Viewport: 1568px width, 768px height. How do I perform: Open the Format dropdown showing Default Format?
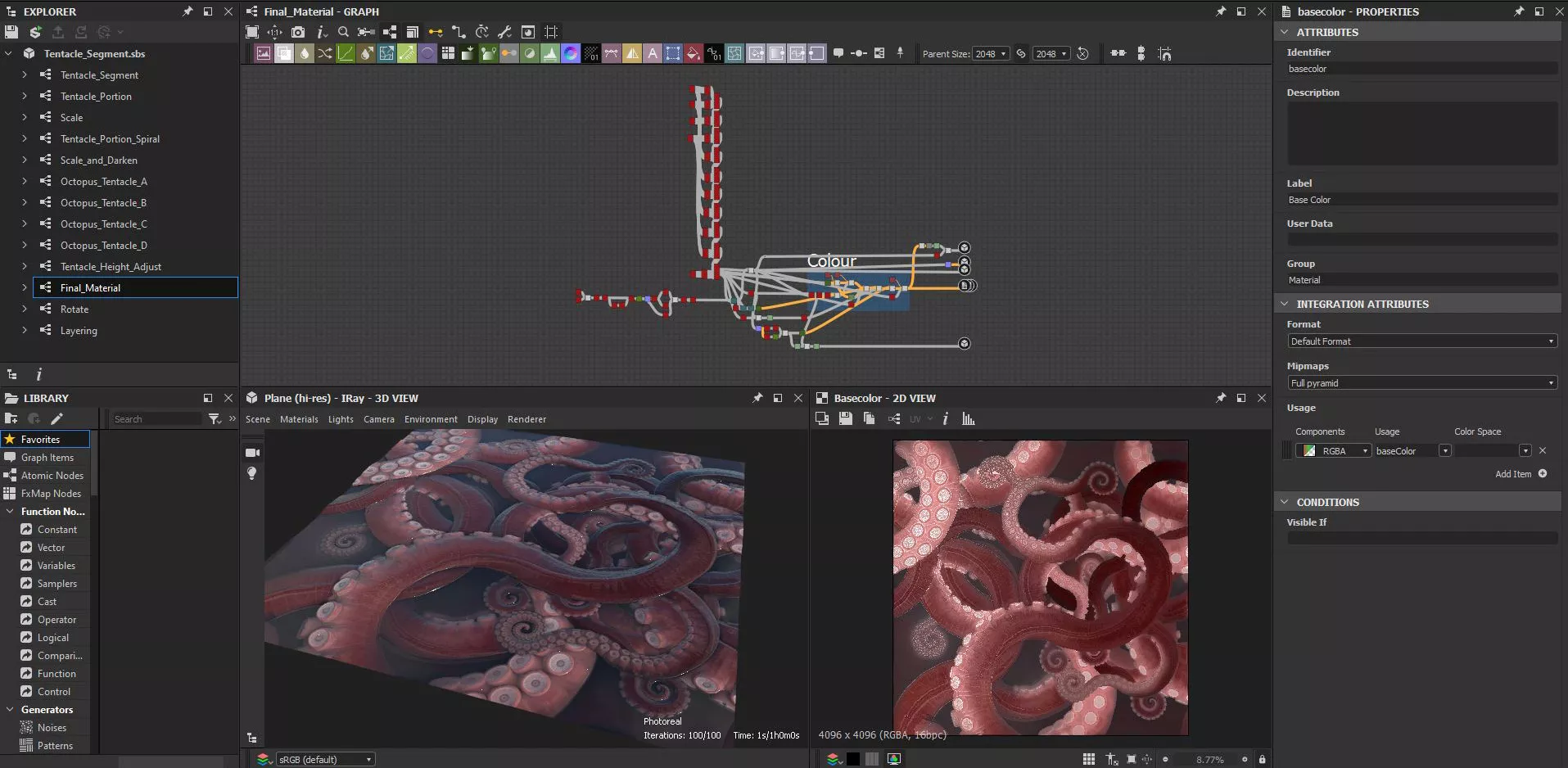point(1421,341)
